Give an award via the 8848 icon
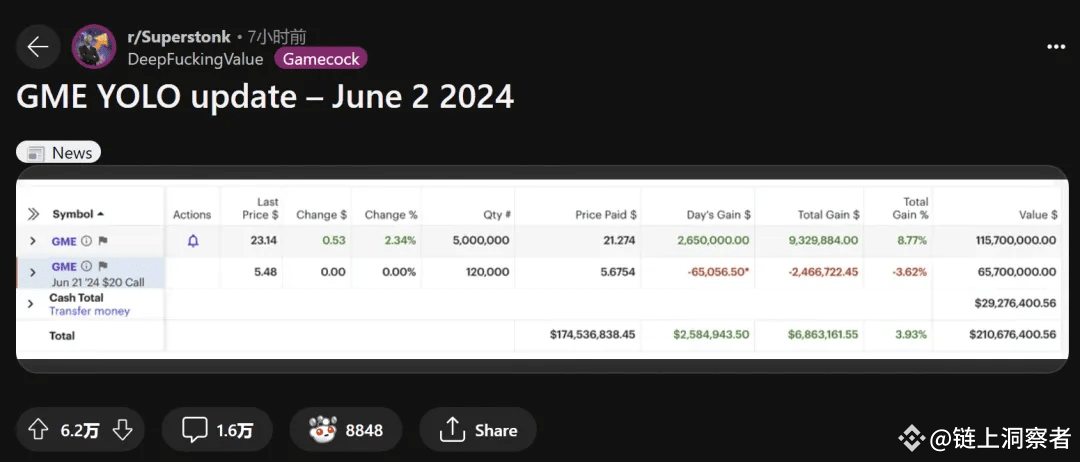The image size is (1080, 462). coord(345,430)
